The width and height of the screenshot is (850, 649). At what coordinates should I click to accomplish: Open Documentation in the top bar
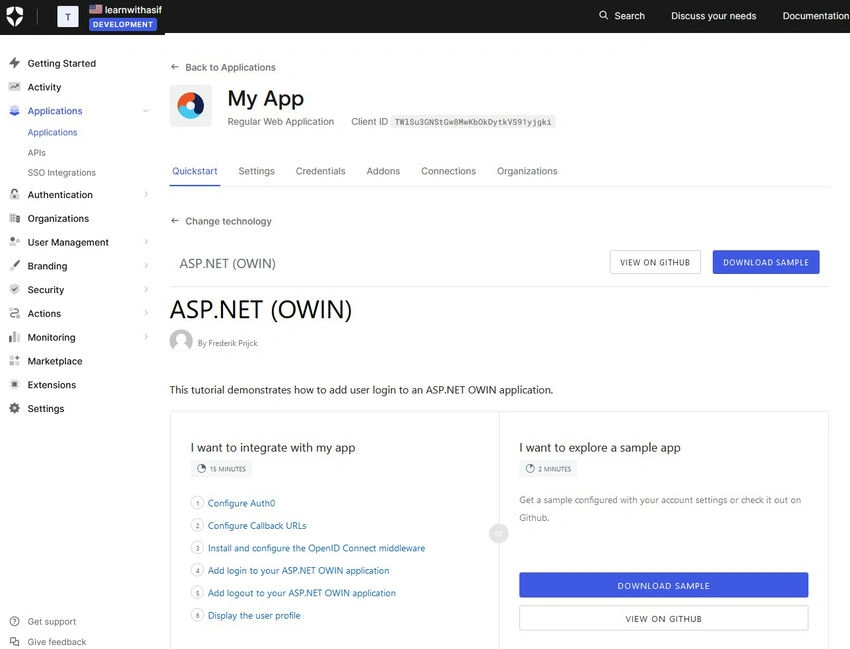[x=816, y=16]
